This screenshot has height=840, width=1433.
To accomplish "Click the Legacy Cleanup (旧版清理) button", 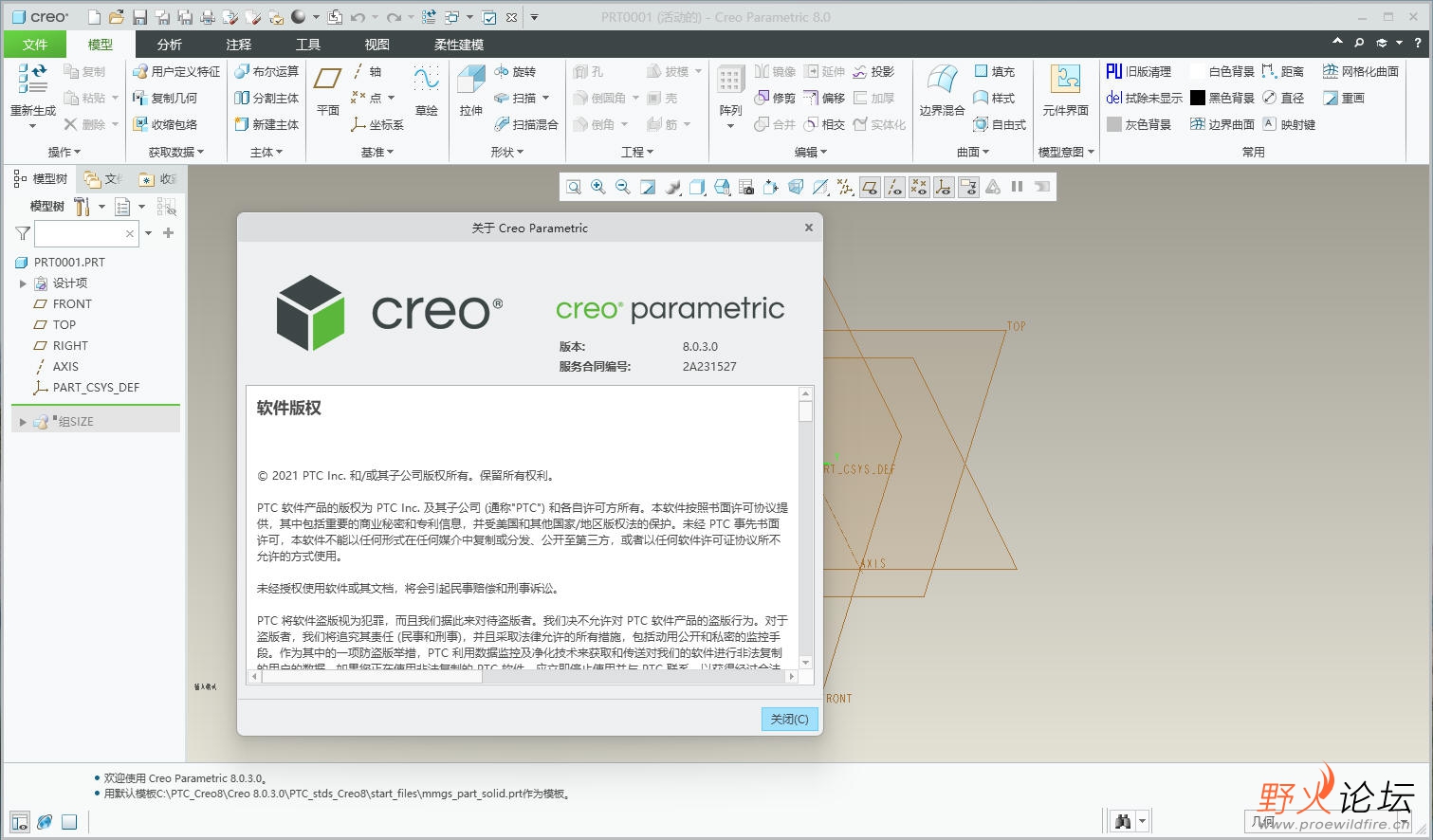I will tap(1139, 71).
